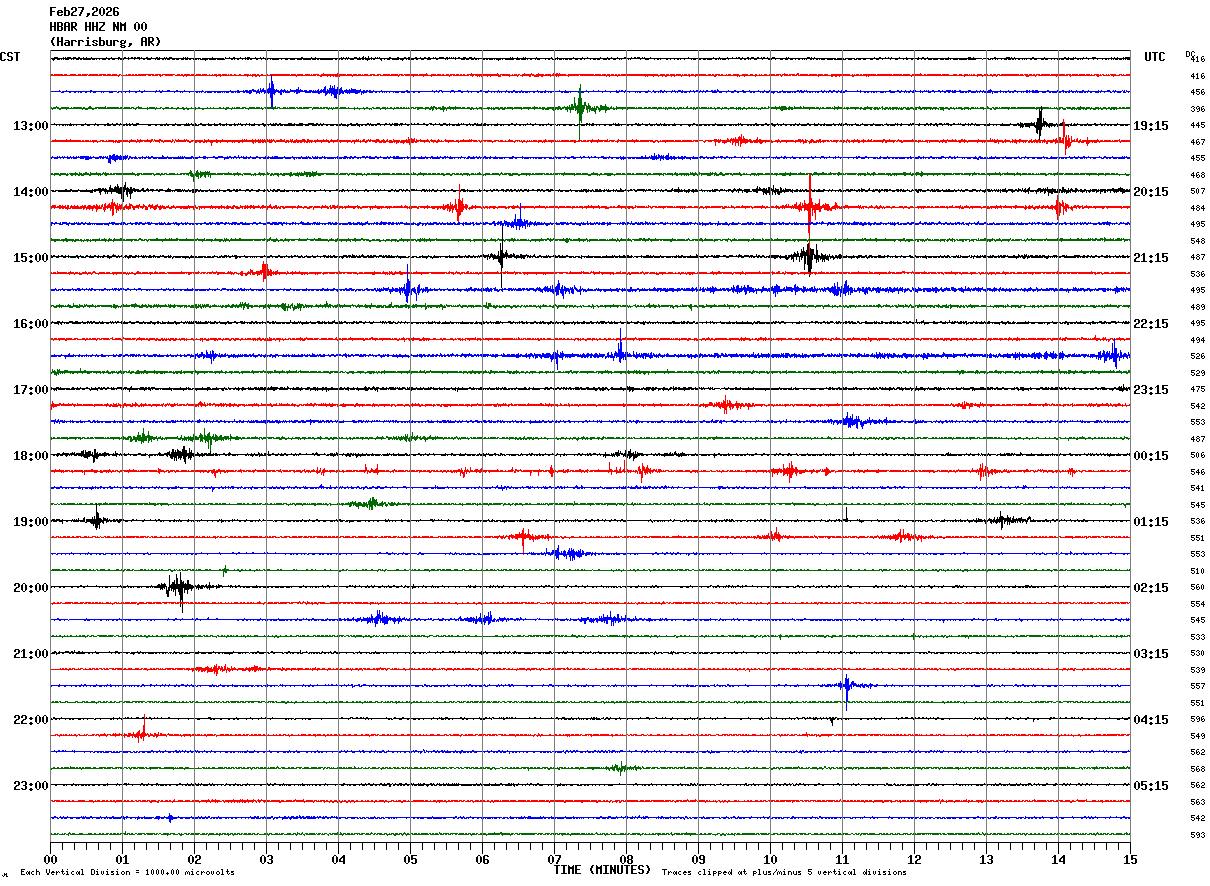
Task: Select the HBAR HHZ NM 00 station title
Action: coord(98,27)
